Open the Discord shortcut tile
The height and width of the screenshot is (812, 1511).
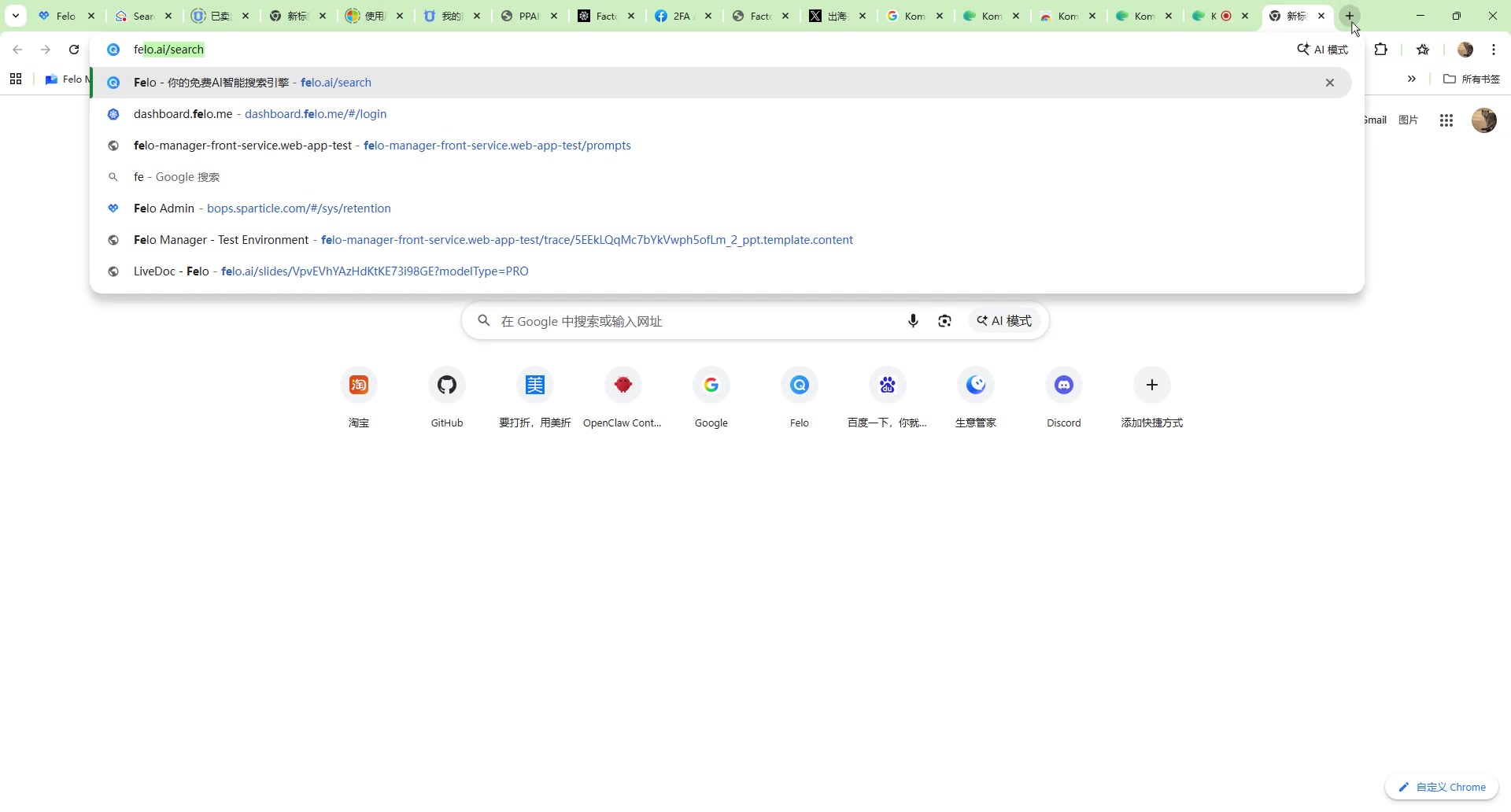pyautogui.click(x=1063, y=386)
